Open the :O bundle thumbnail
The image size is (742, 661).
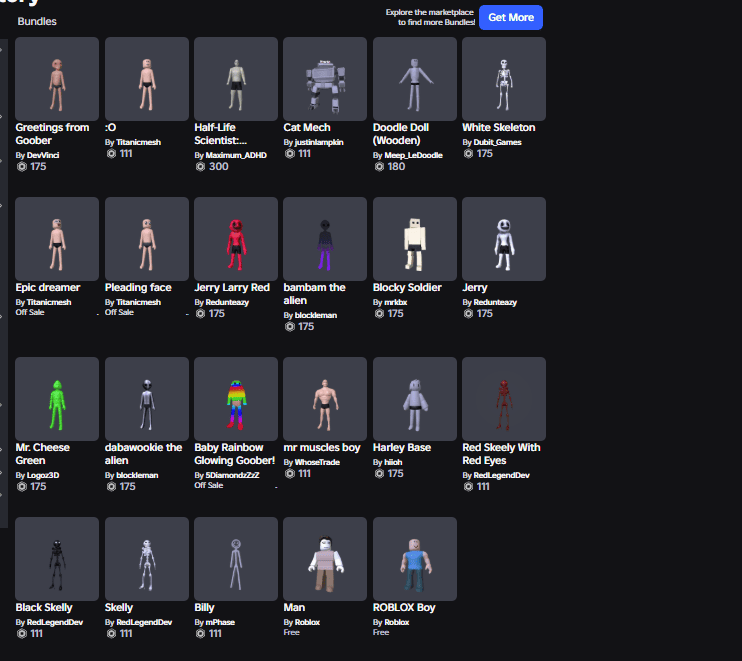coord(147,79)
